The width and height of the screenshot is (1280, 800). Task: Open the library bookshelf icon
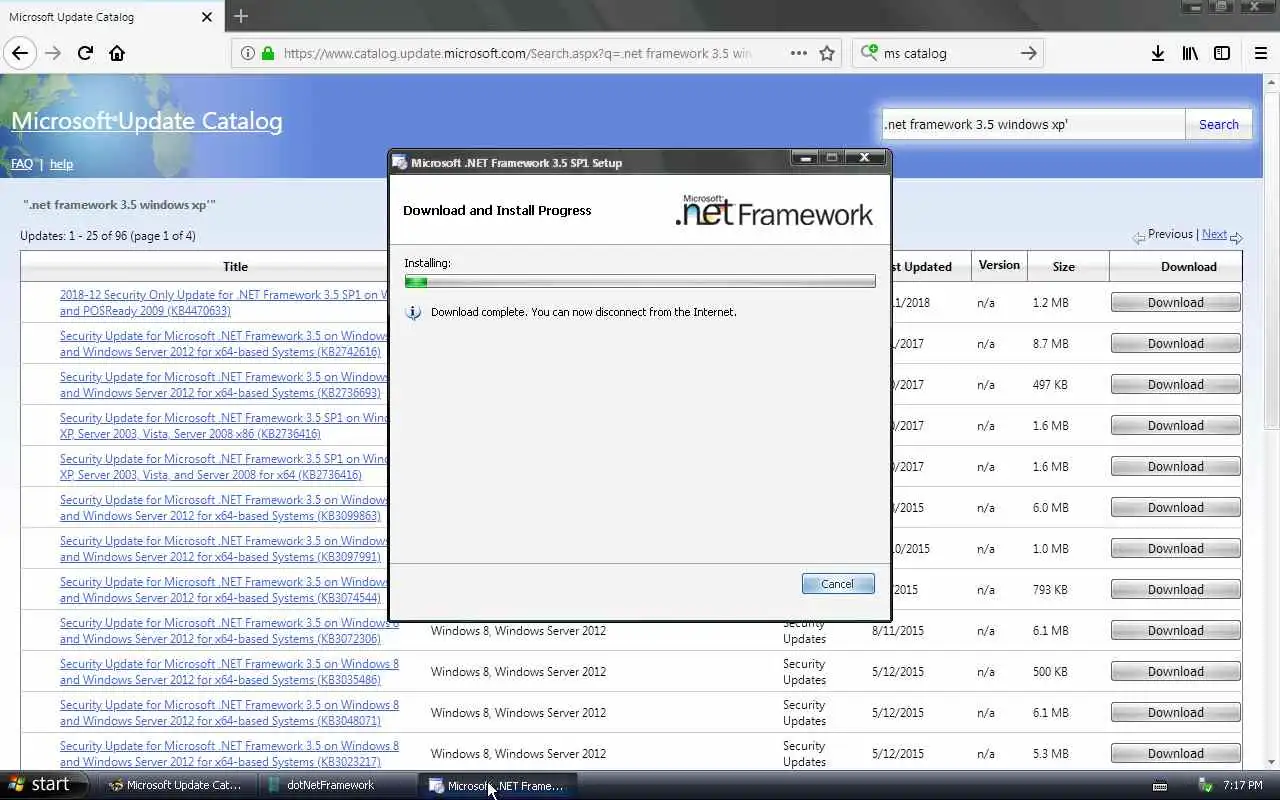coord(1190,53)
